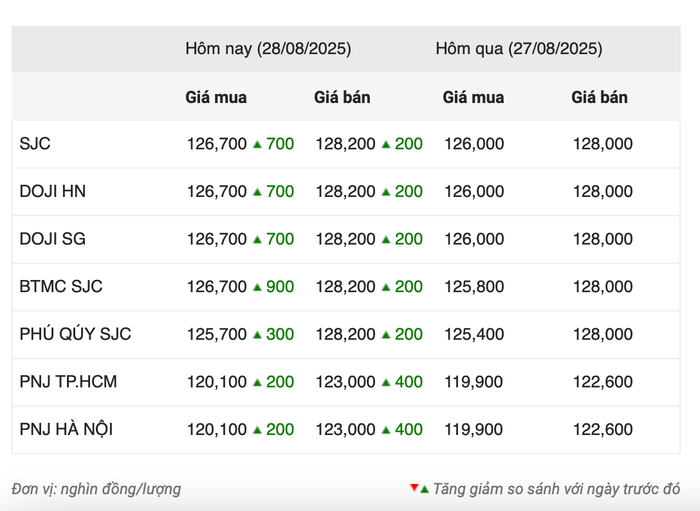Click the up arrow in PHÚ QUÝ SJC selling price

pyautogui.click(x=385, y=335)
